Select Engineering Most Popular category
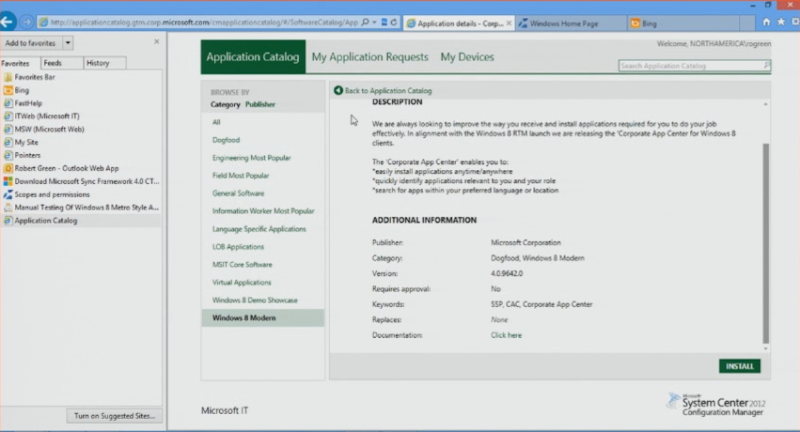 pyautogui.click(x=252, y=158)
